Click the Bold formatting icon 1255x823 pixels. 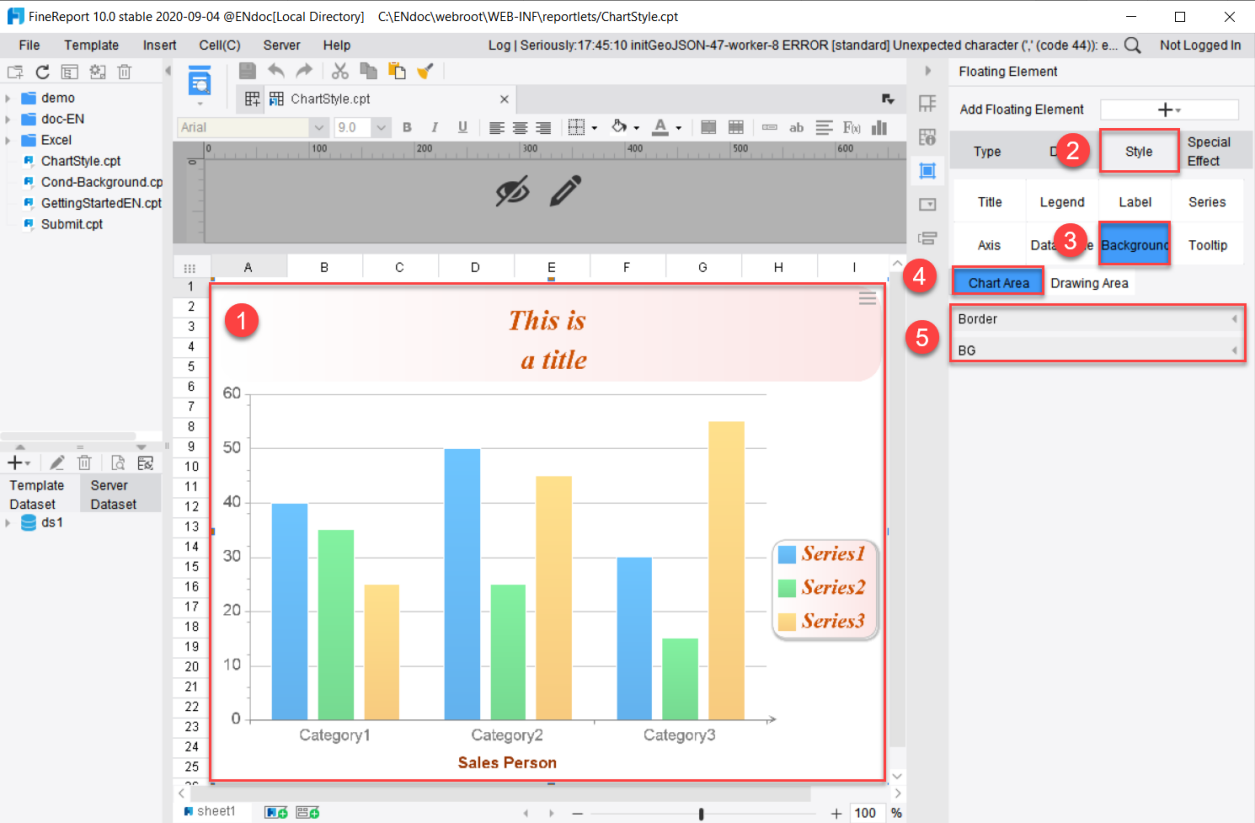coord(407,127)
